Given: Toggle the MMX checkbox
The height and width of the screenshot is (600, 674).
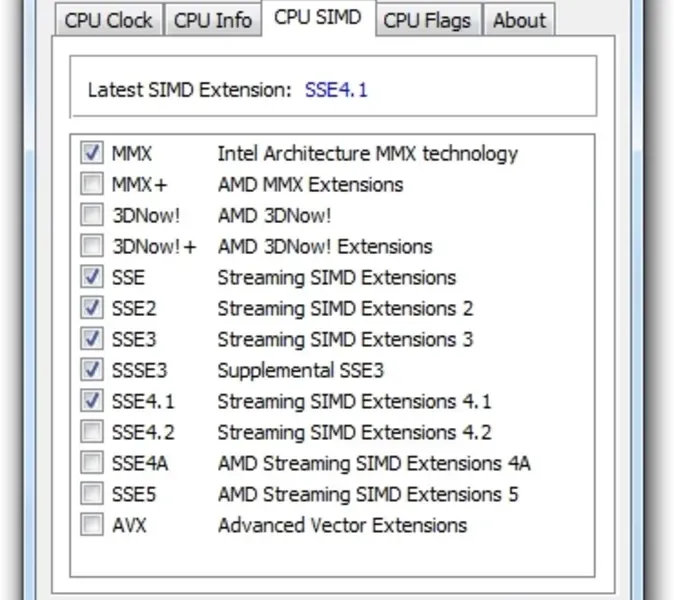Looking at the screenshot, I should coord(92,153).
